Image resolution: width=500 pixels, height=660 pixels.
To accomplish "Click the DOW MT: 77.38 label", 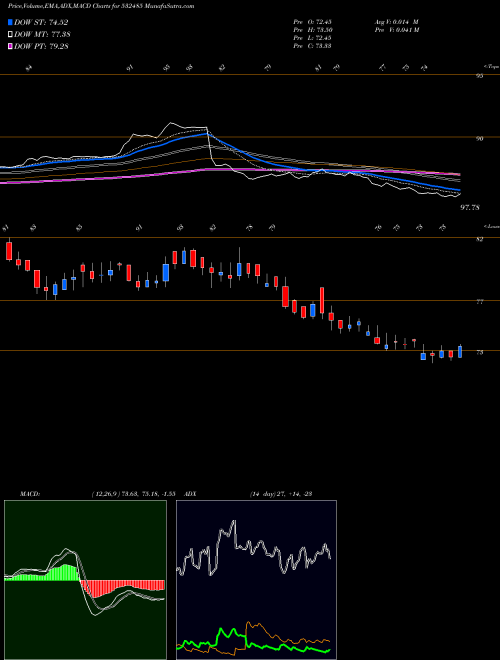I will tap(42, 34).
